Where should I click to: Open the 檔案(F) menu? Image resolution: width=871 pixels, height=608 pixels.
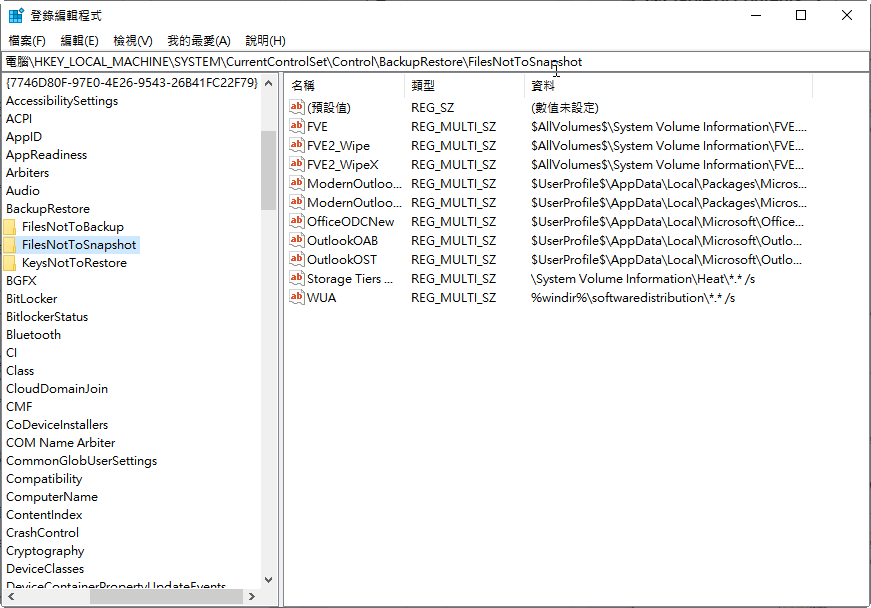[x=27, y=41]
